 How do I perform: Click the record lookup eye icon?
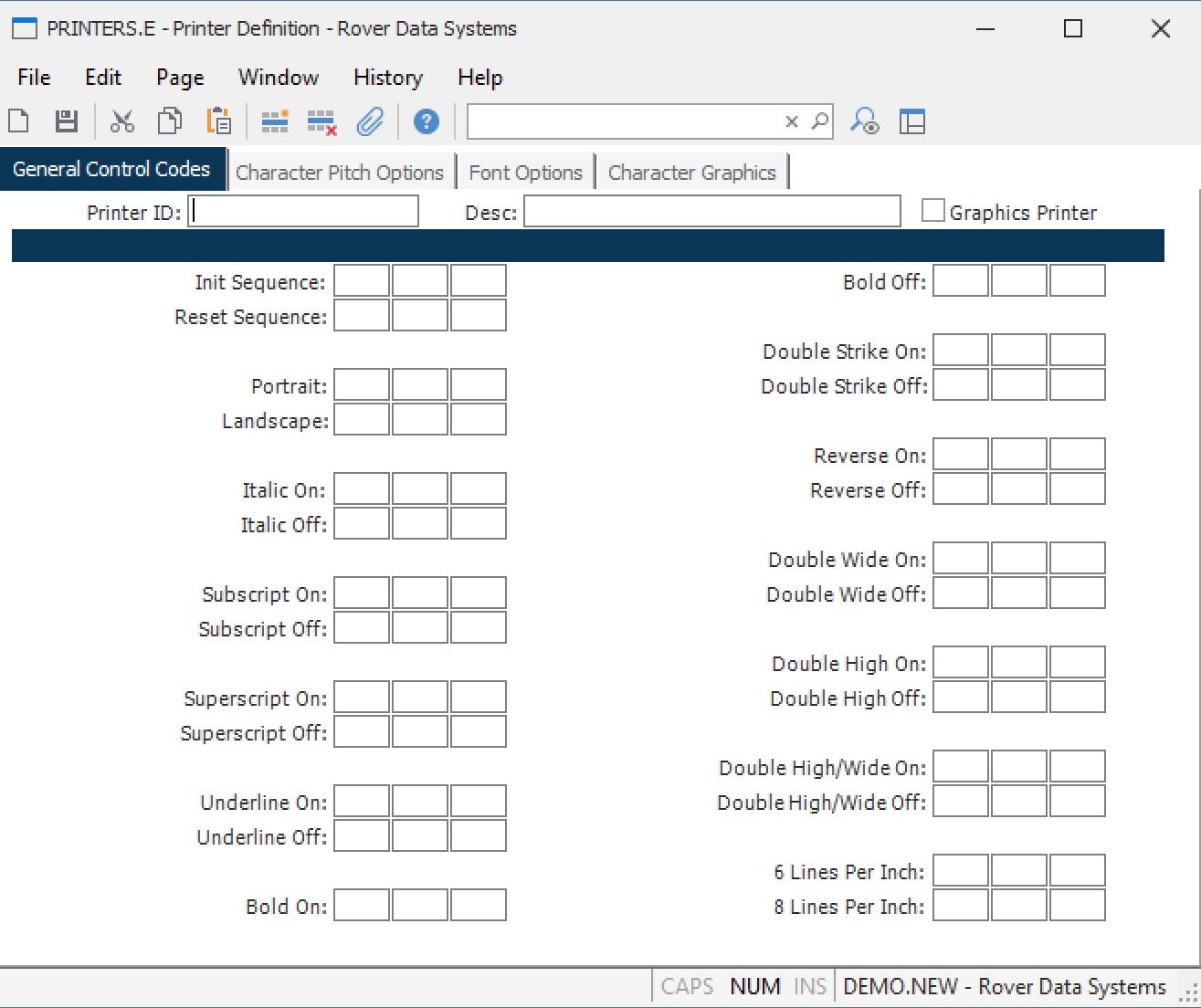pos(864,121)
